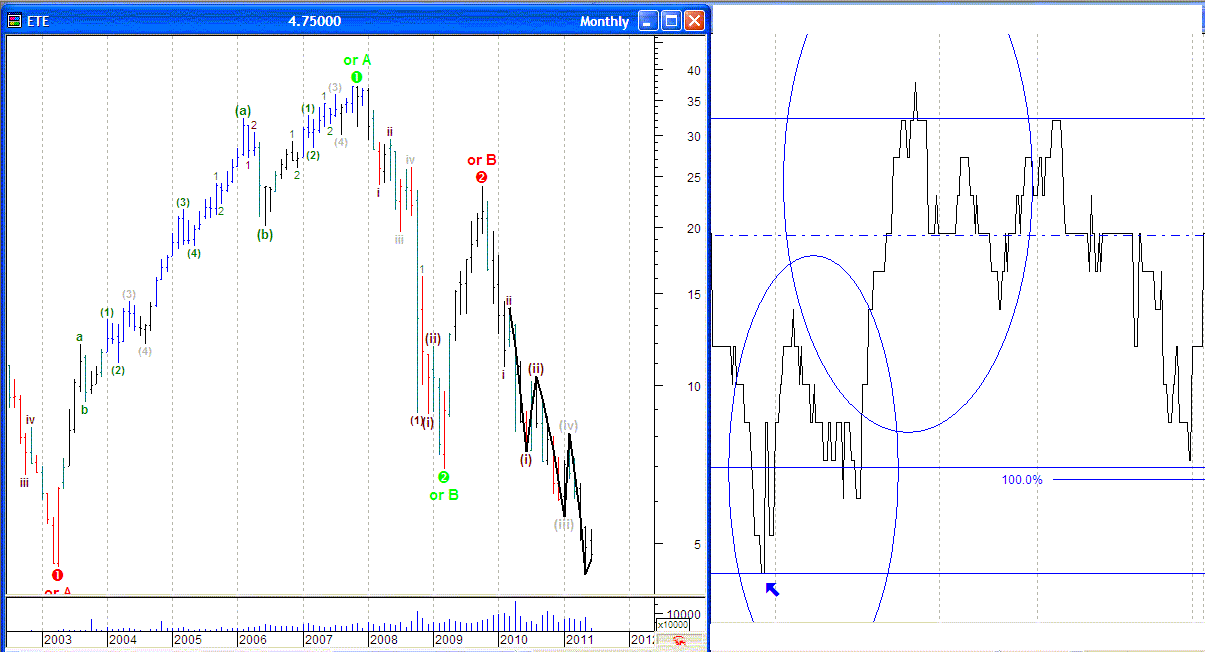Image resolution: width=1205 pixels, height=652 pixels.
Task: Click the 100.0% retracement label in right chart
Action: click(1022, 480)
